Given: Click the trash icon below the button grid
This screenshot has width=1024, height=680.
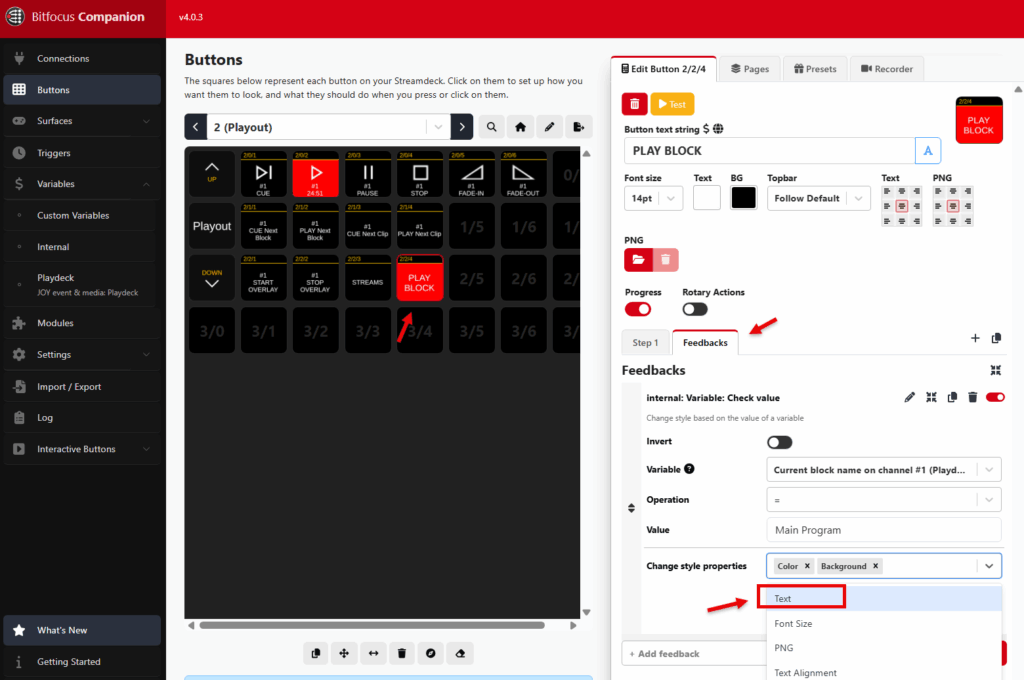Looking at the screenshot, I should [401, 653].
